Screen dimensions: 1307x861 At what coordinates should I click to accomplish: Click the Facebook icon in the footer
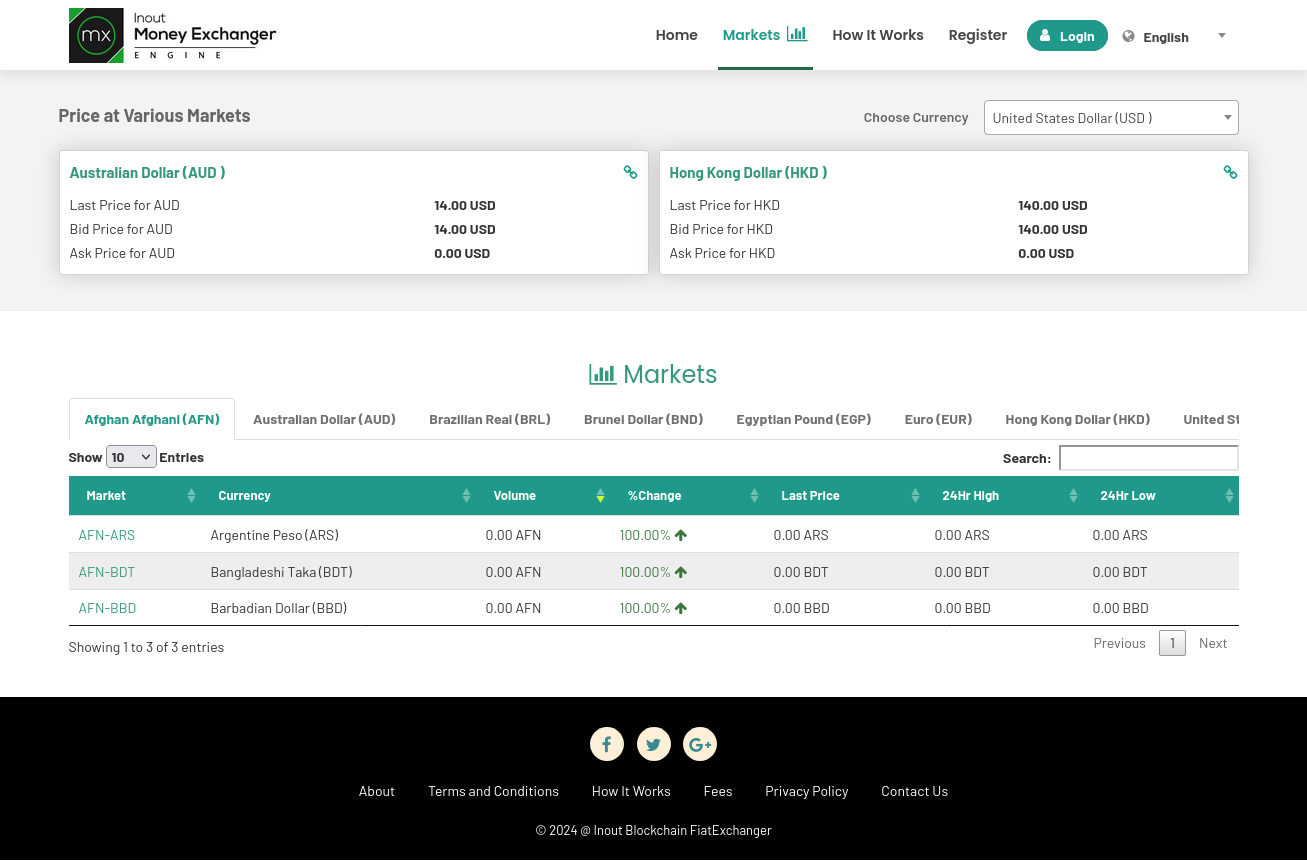tap(607, 744)
